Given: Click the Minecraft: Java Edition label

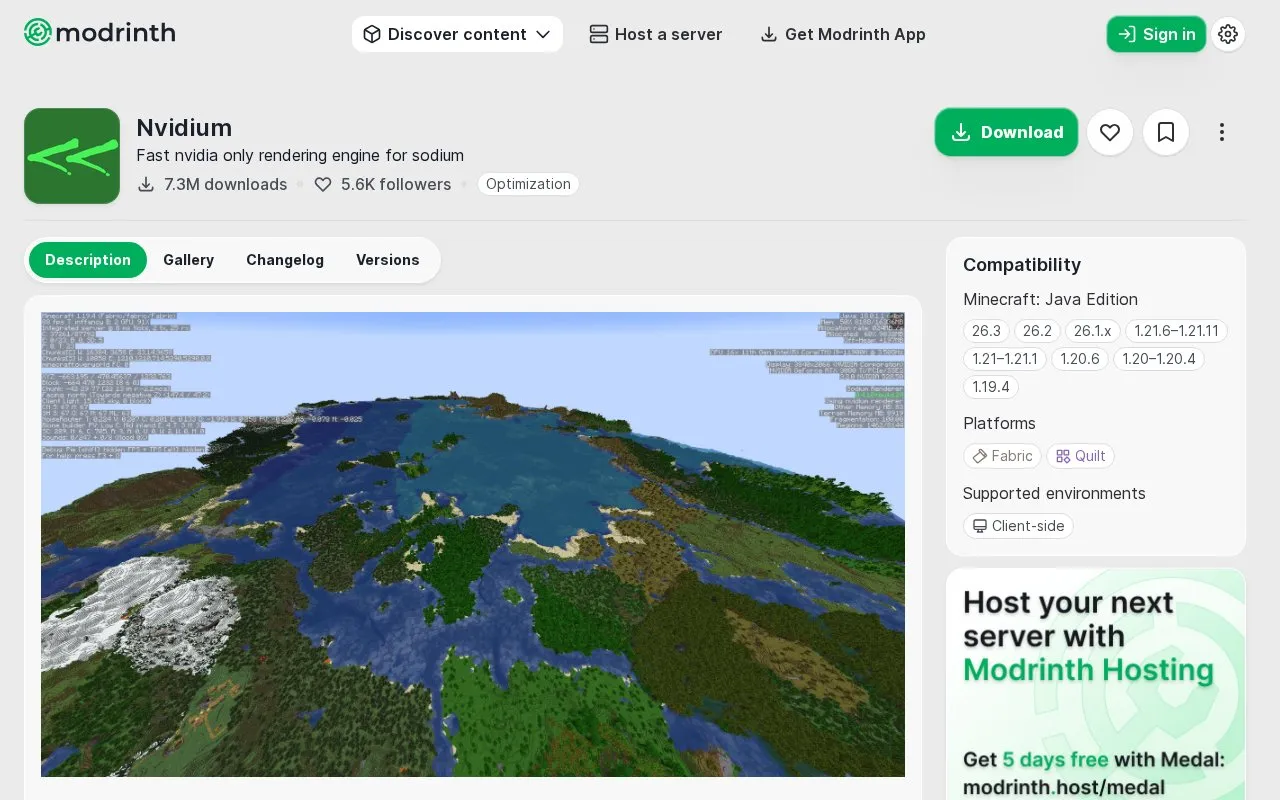Looking at the screenshot, I should pyautogui.click(x=1050, y=299).
